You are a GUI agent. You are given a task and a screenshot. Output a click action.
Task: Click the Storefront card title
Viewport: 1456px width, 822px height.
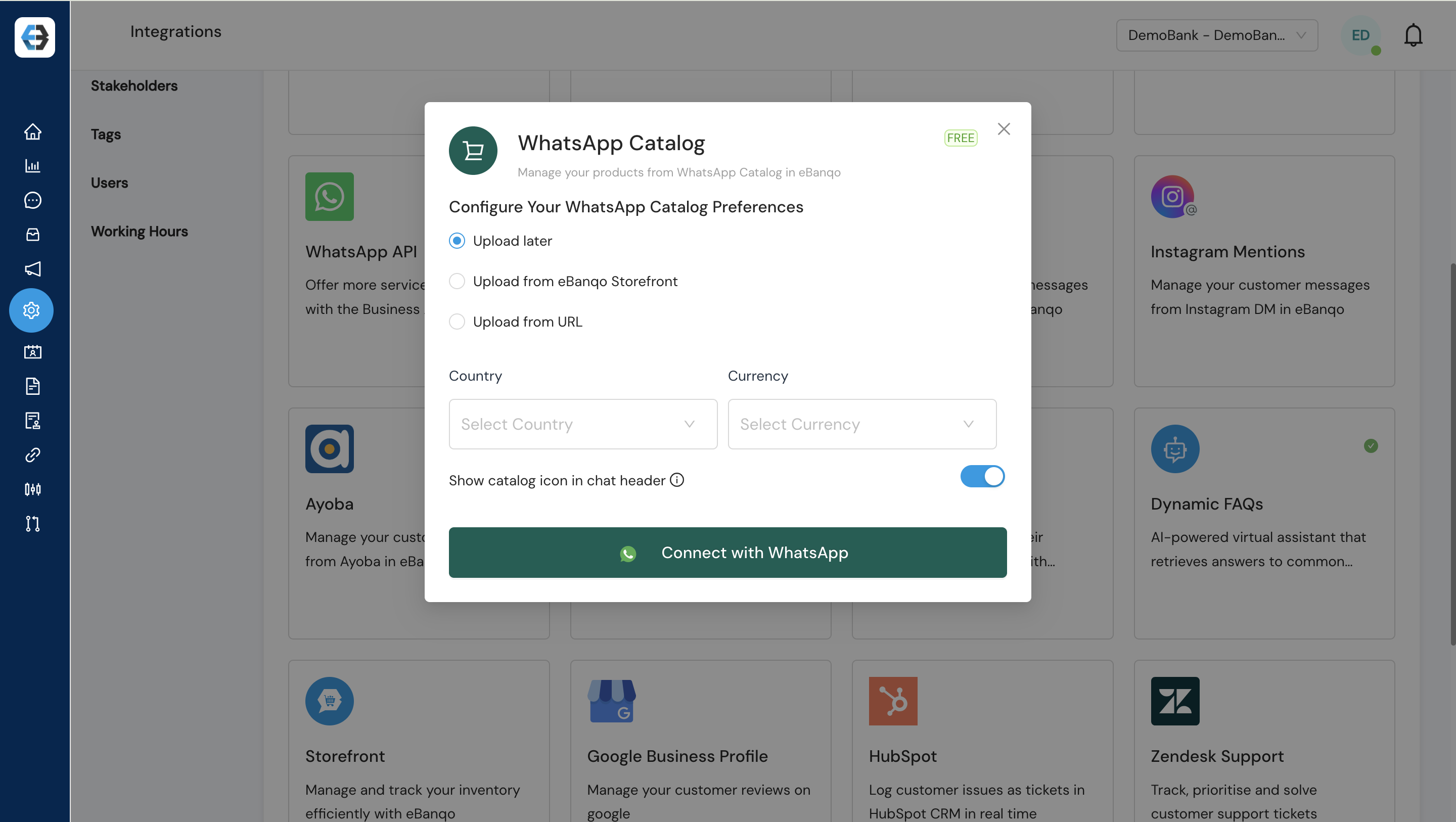[x=345, y=756]
